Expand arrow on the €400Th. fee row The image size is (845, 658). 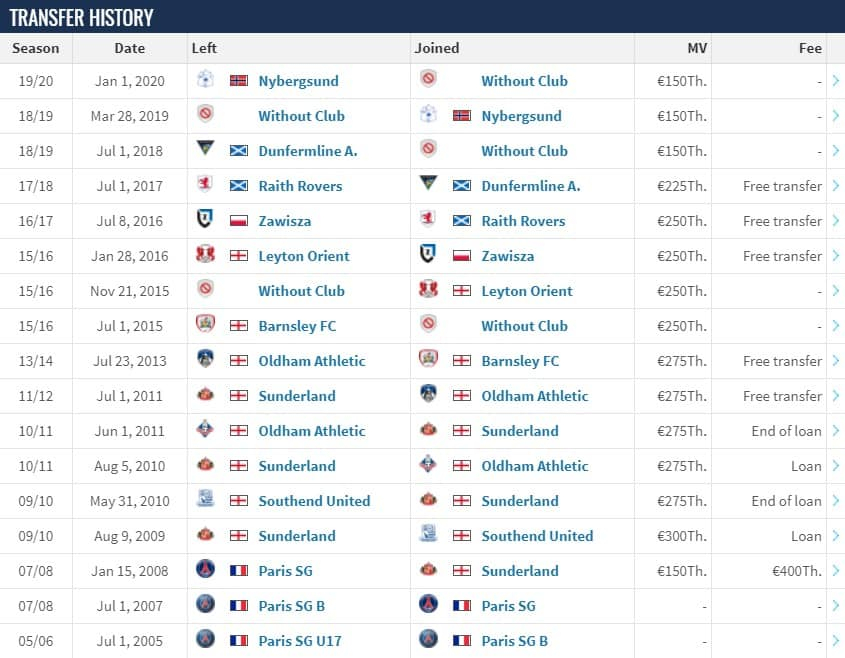click(835, 571)
